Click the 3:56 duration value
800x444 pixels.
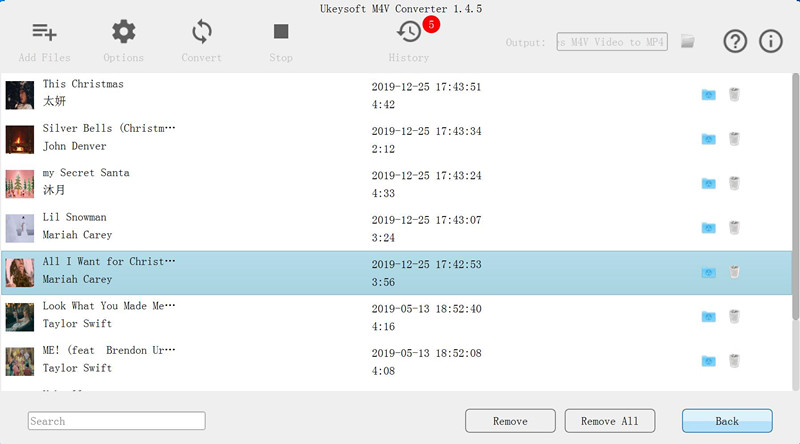coord(383,282)
